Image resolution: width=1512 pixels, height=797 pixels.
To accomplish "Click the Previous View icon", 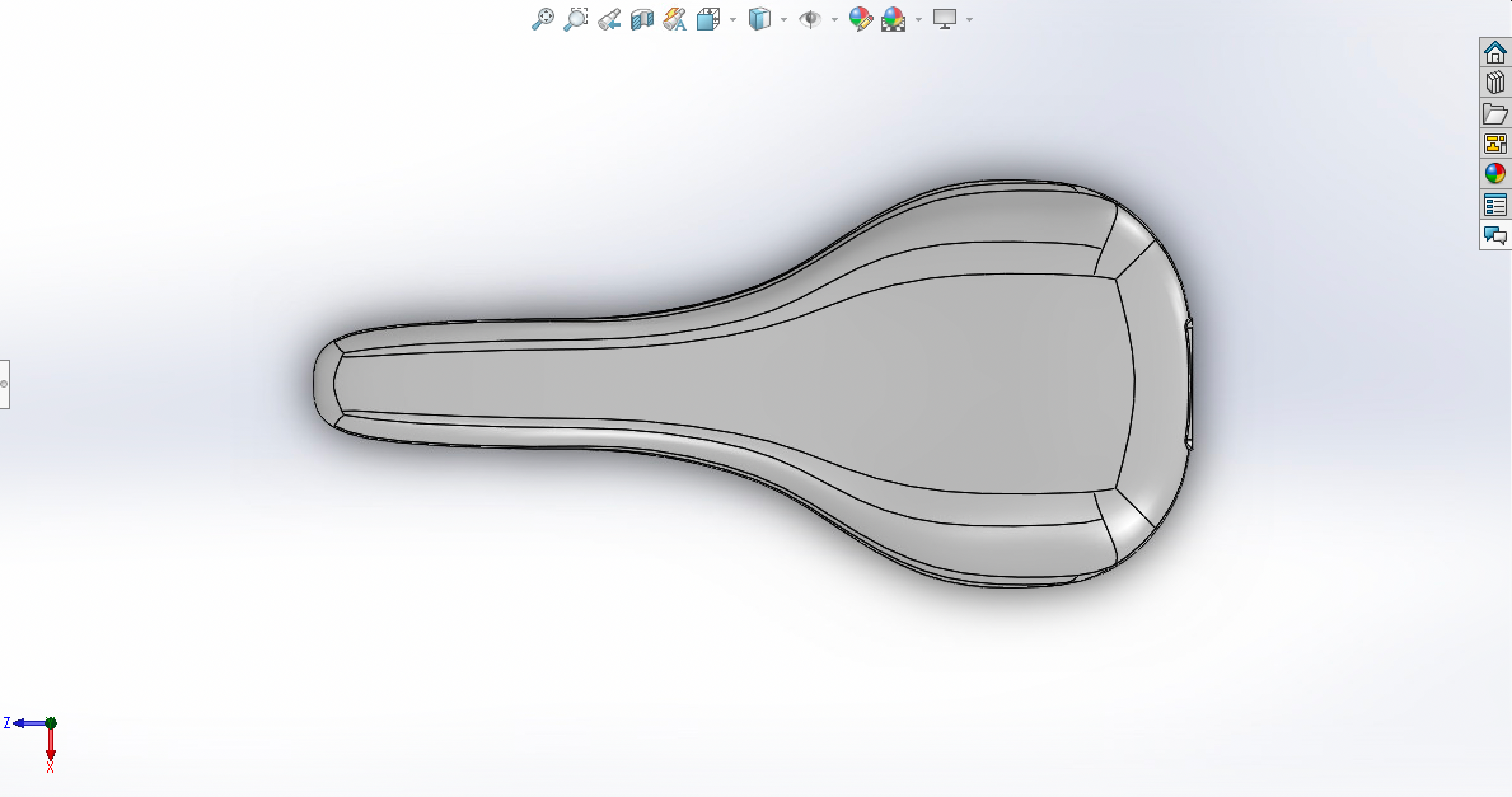I will point(609,19).
